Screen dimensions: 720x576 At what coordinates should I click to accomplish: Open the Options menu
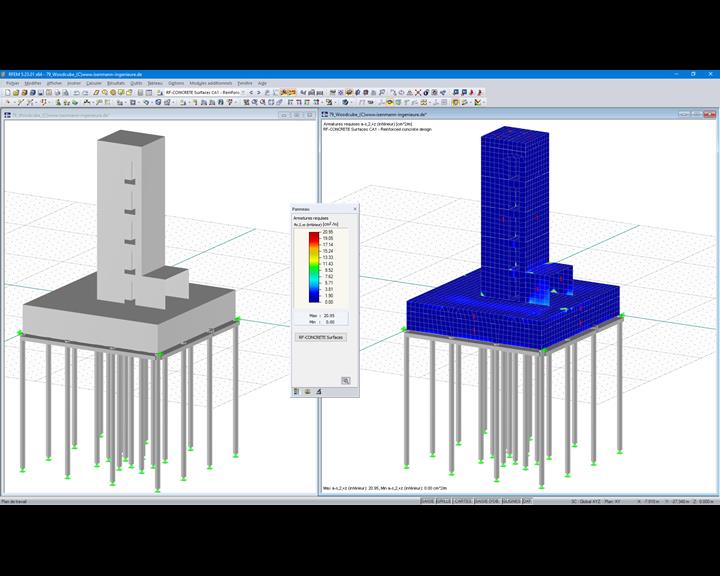coord(176,83)
